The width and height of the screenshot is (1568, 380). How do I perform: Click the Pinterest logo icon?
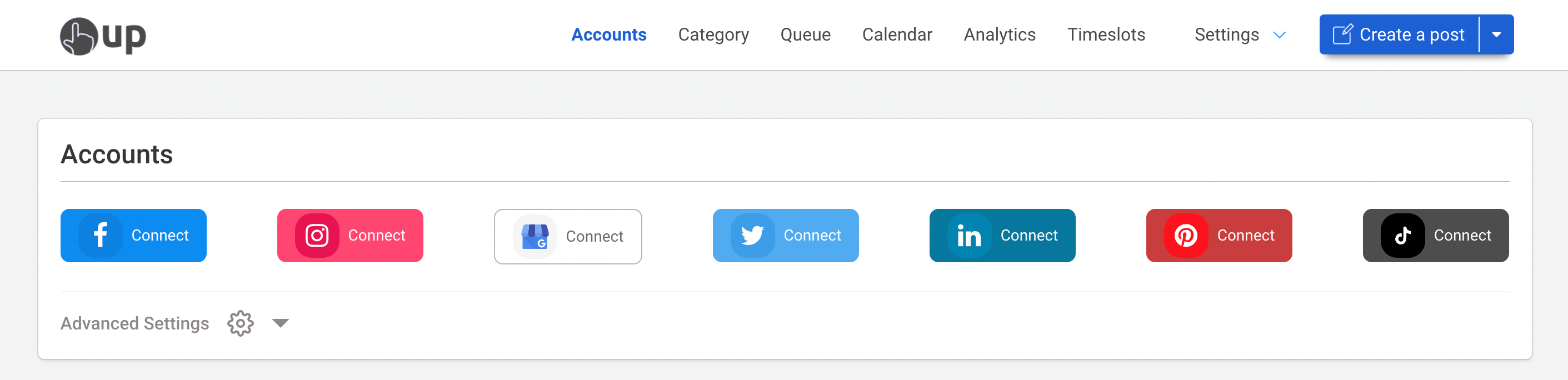tap(1186, 235)
